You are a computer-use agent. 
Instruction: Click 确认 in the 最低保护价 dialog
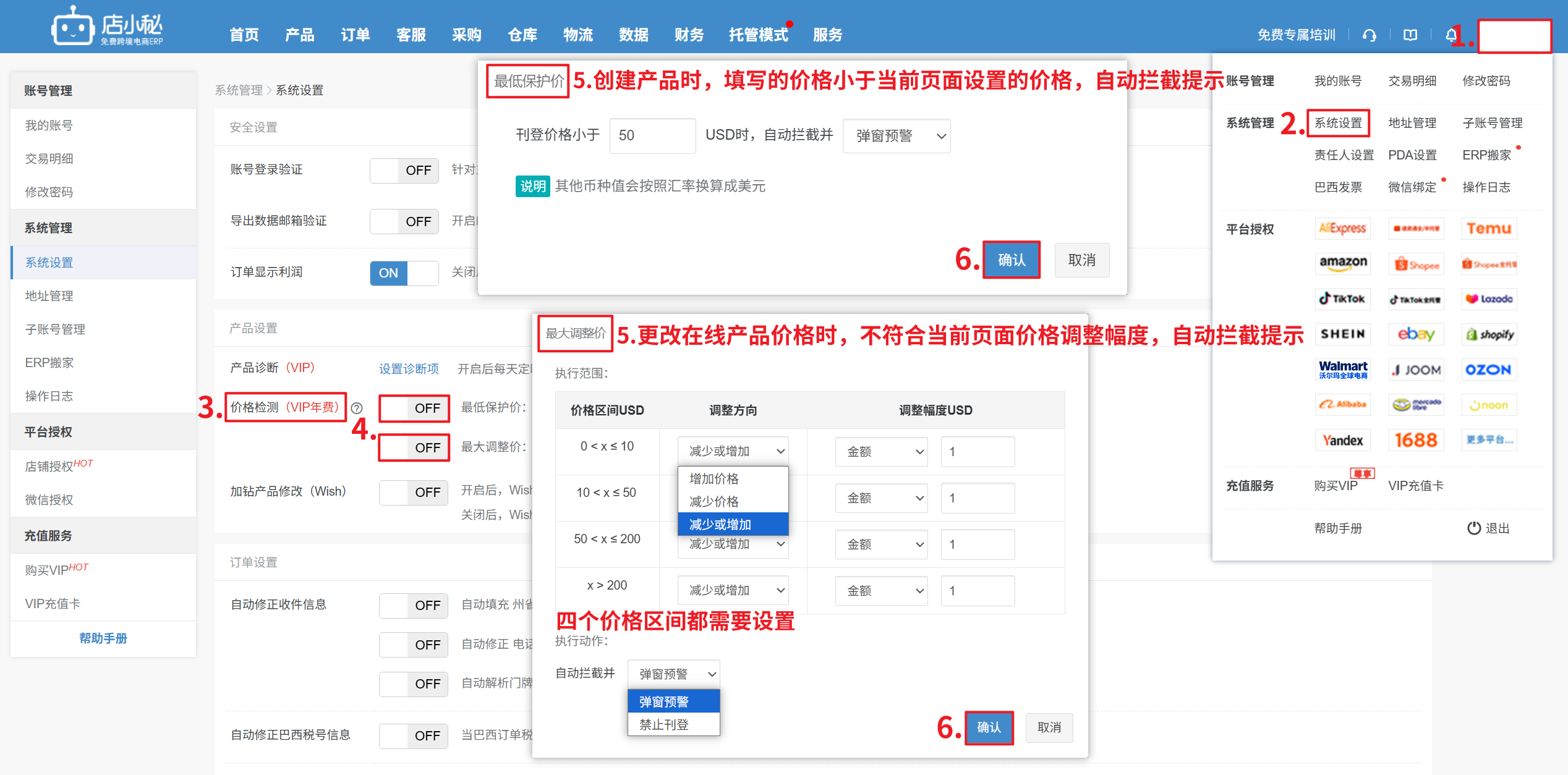[x=1011, y=260]
